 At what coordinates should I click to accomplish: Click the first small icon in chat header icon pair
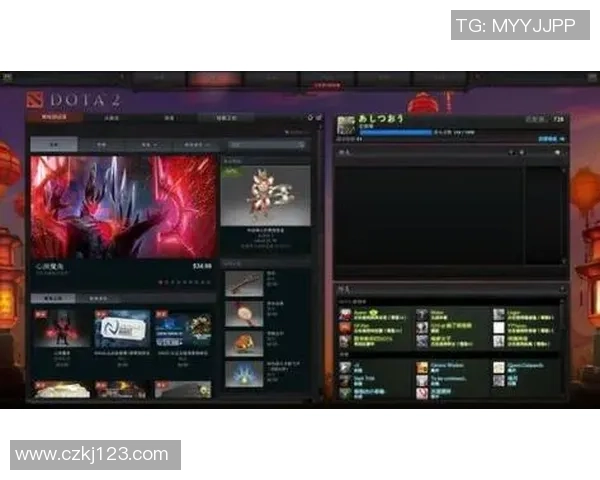click(x=512, y=152)
